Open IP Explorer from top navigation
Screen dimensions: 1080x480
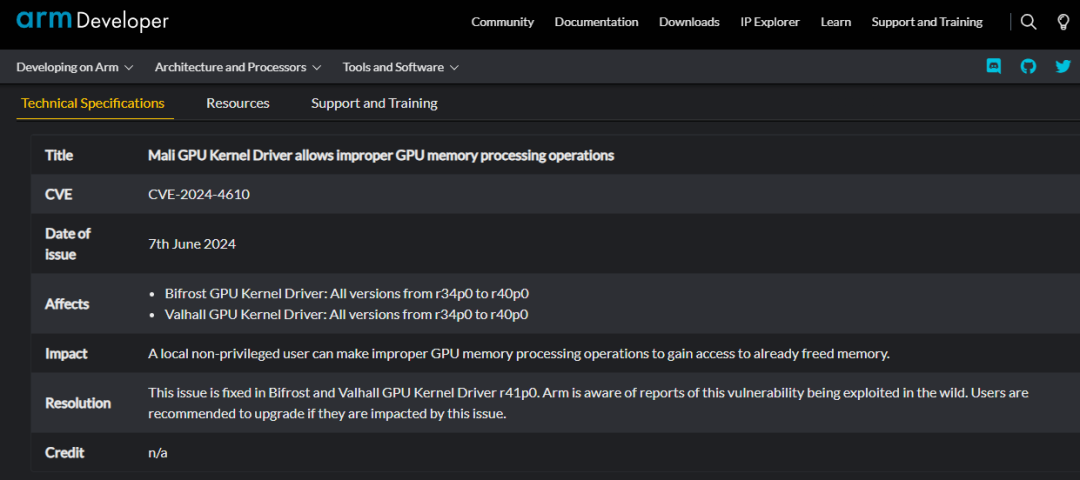(x=770, y=22)
